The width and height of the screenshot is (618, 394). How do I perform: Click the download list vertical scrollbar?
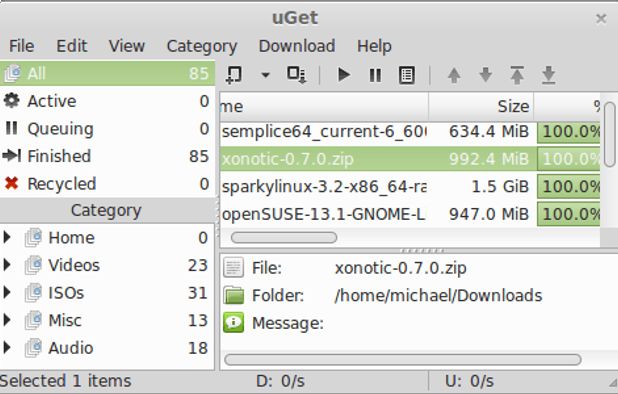click(x=609, y=134)
